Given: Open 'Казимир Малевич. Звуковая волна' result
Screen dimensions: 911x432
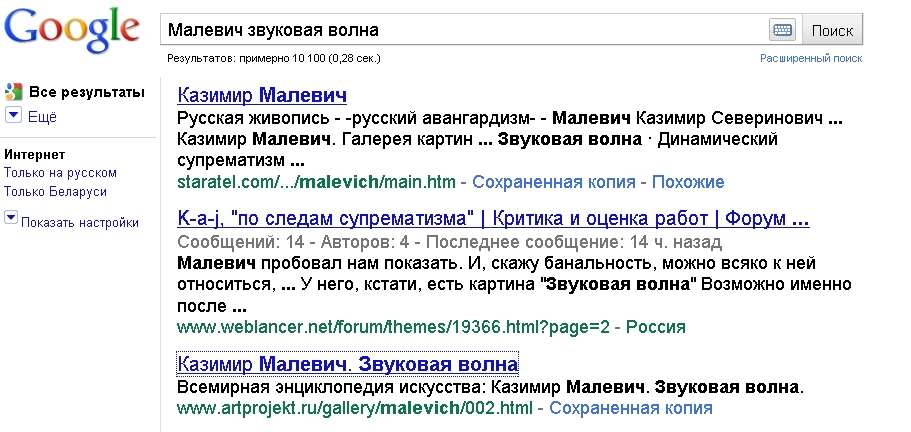Looking at the screenshot, I should [347, 364].
